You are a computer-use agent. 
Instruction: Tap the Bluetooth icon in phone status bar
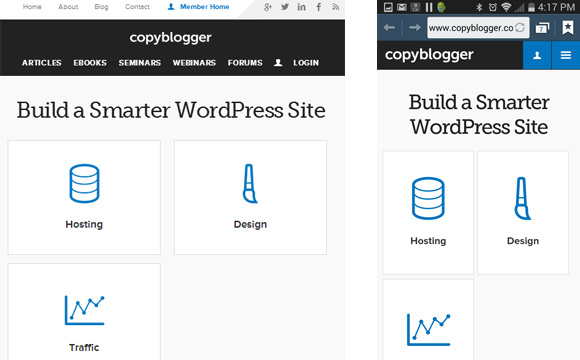point(479,7)
